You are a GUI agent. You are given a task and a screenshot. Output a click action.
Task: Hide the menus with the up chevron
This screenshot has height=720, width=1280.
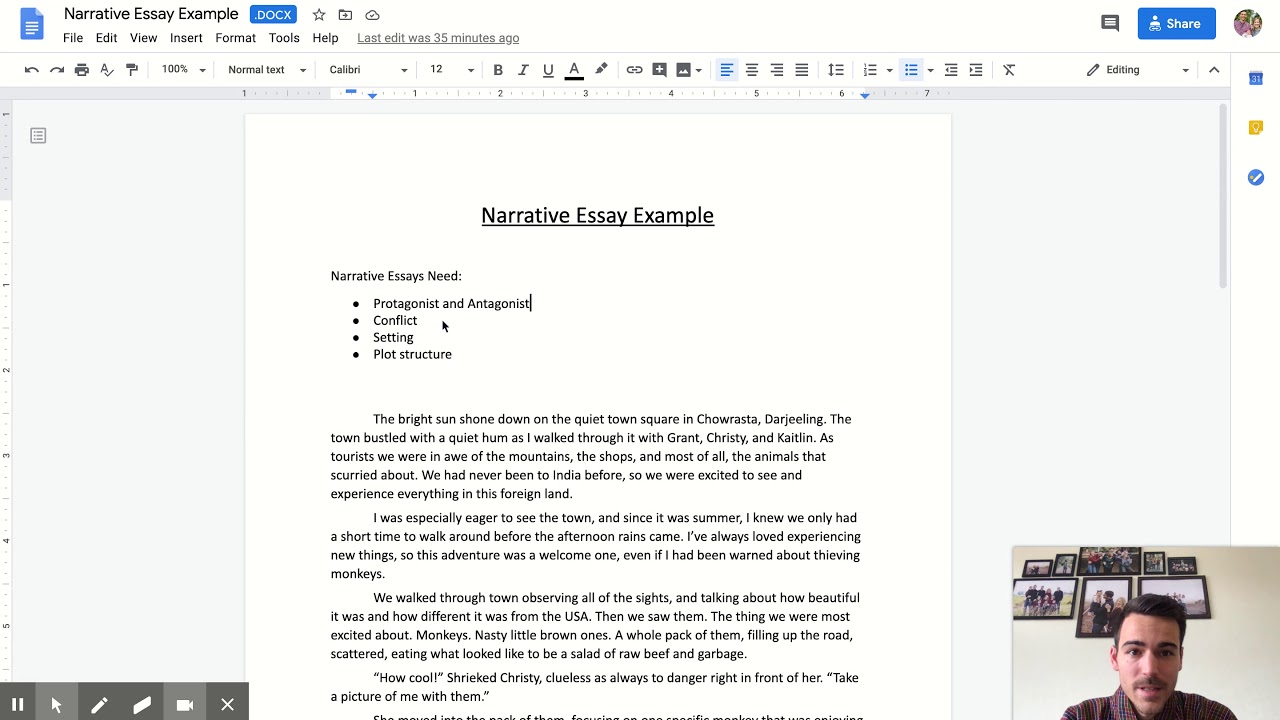click(x=1214, y=70)
